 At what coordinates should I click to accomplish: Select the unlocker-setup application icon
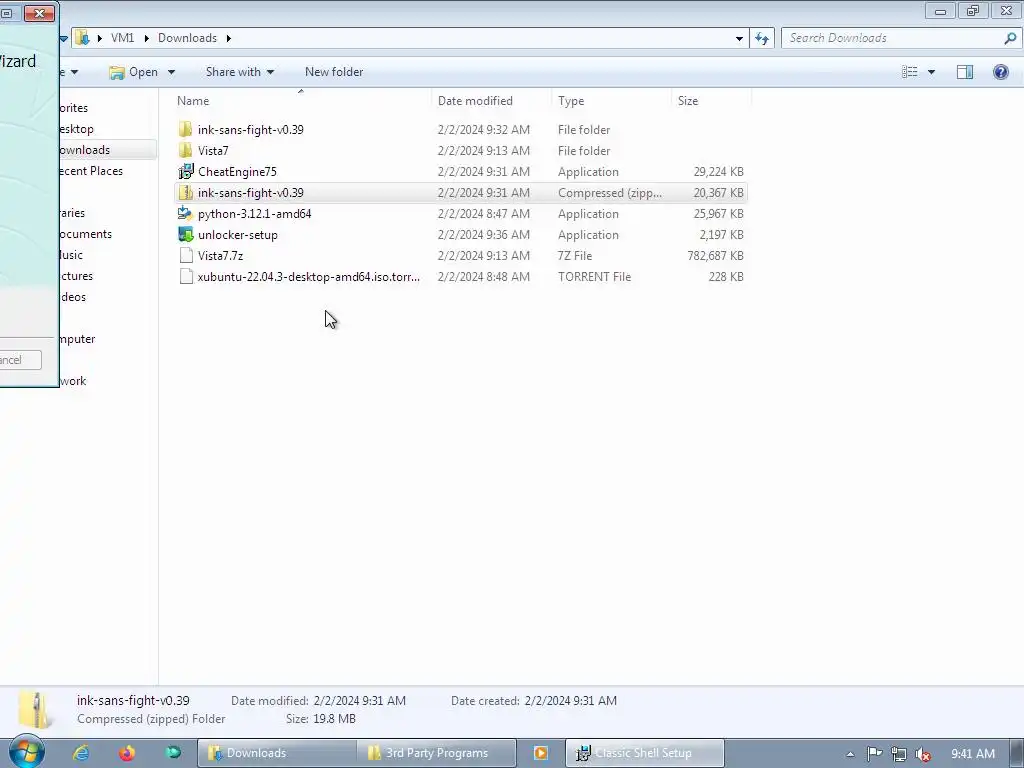coord(185,234)
